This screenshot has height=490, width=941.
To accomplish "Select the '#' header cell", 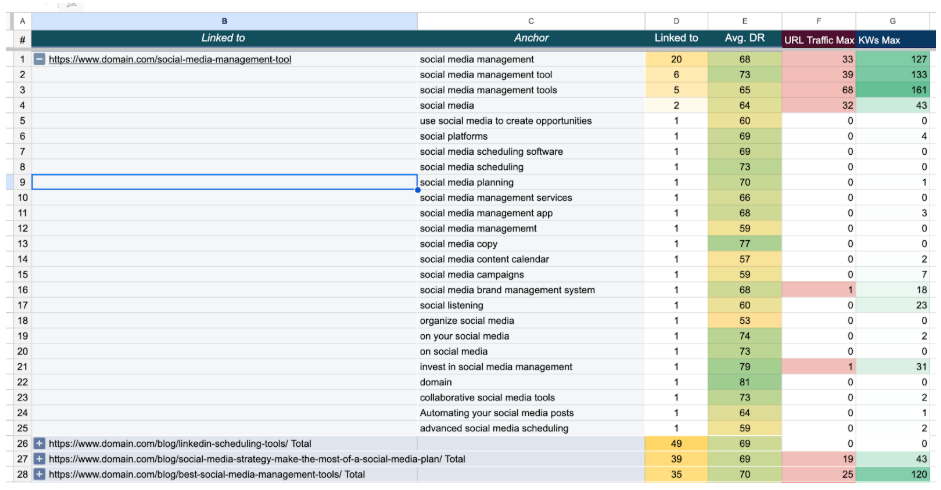I will pos(22,40).
